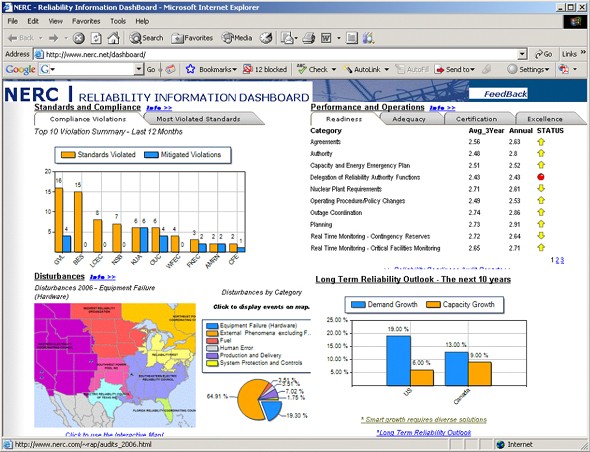Open the Help menu
This screenshot has width=590, height=452.
pos(142,21)
